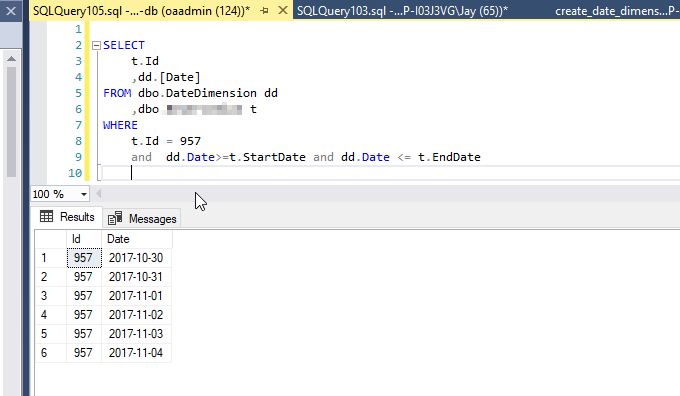Image resolution: width=680 pixels, height=396 pixels.
Task: Select the cell with date 2017-10-31
Action: click(x=137, y=277)
